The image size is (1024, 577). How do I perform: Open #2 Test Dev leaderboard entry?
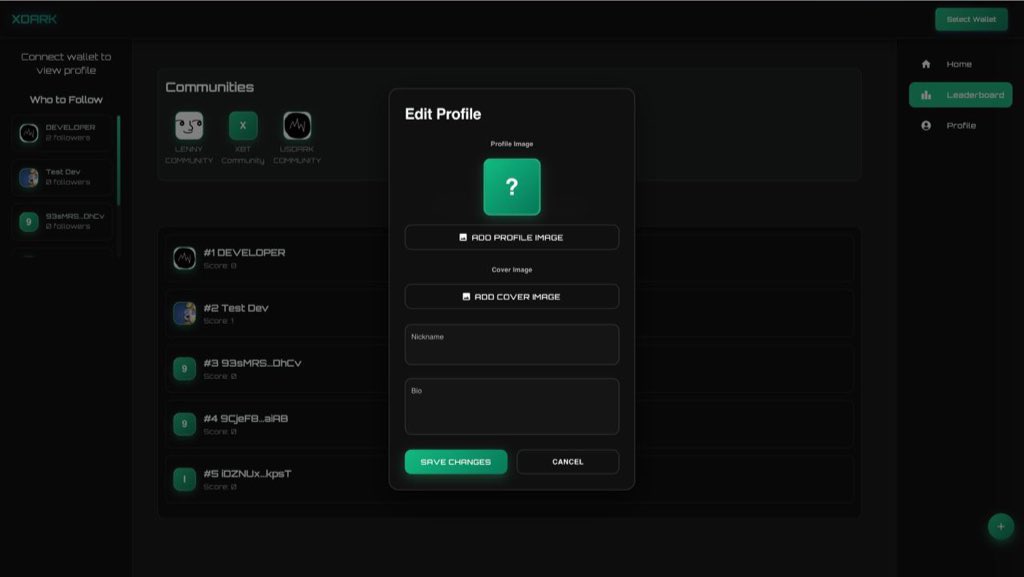[x=509, y=313]
